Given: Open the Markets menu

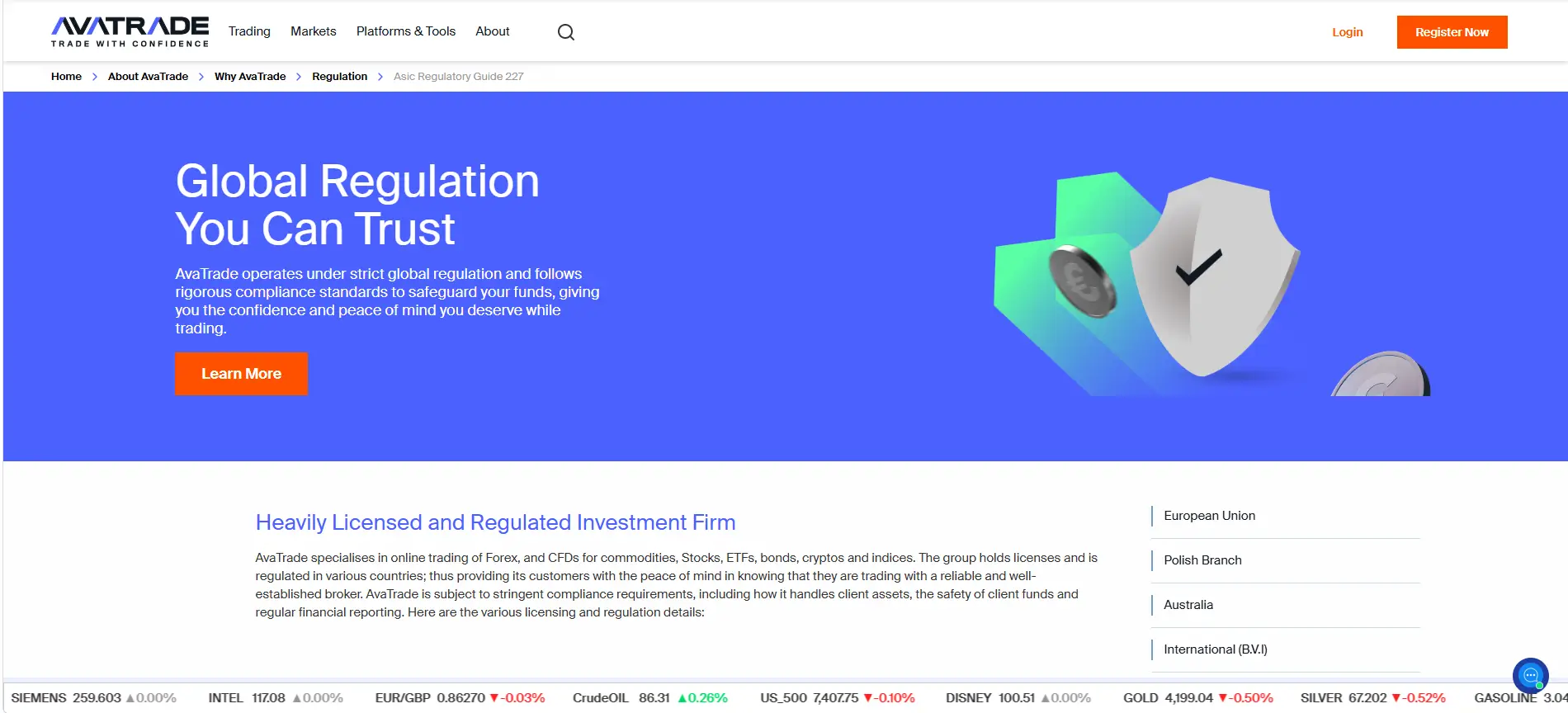Looking at the screenshot, I should click(x=314, y=31).
